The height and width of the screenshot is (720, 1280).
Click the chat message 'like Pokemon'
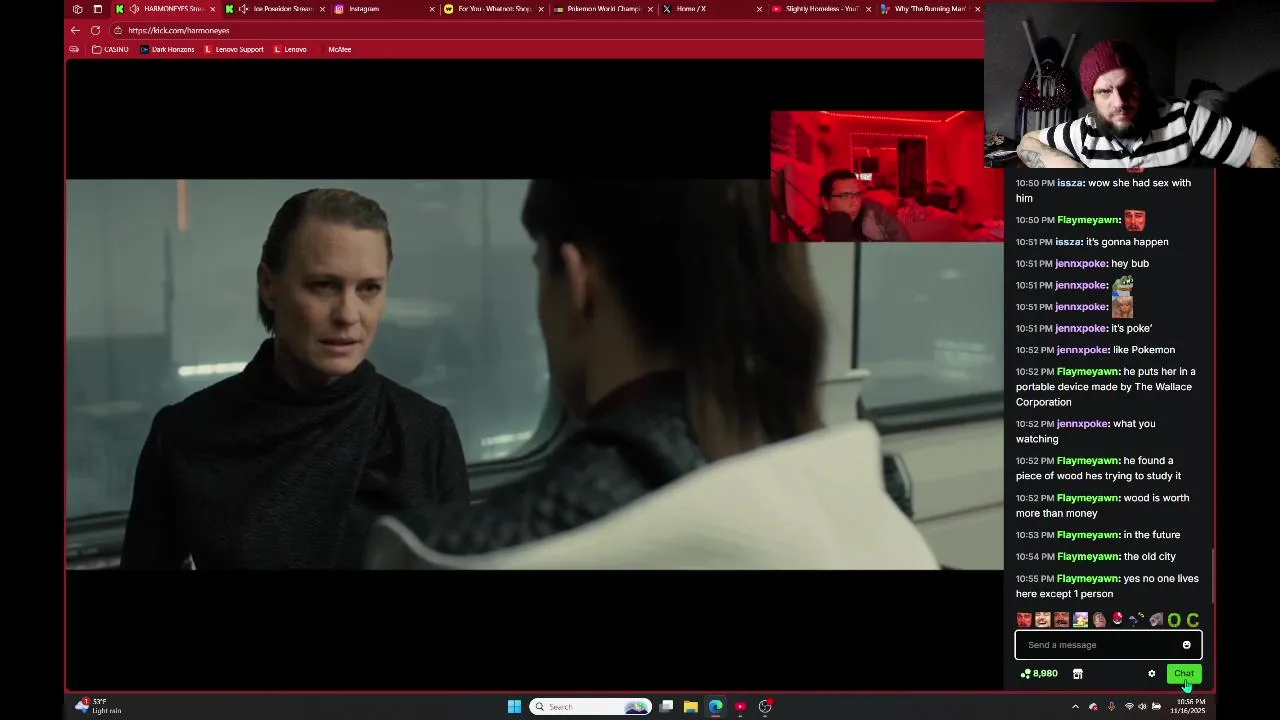click(x=1144, y=350)
